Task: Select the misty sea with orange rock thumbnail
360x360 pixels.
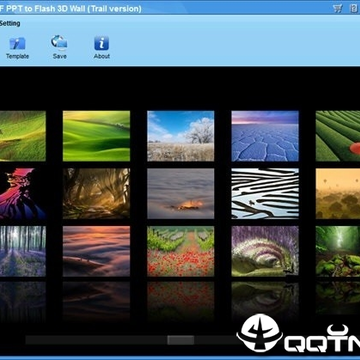Action: pyautogui.click(x=181, y=194)
